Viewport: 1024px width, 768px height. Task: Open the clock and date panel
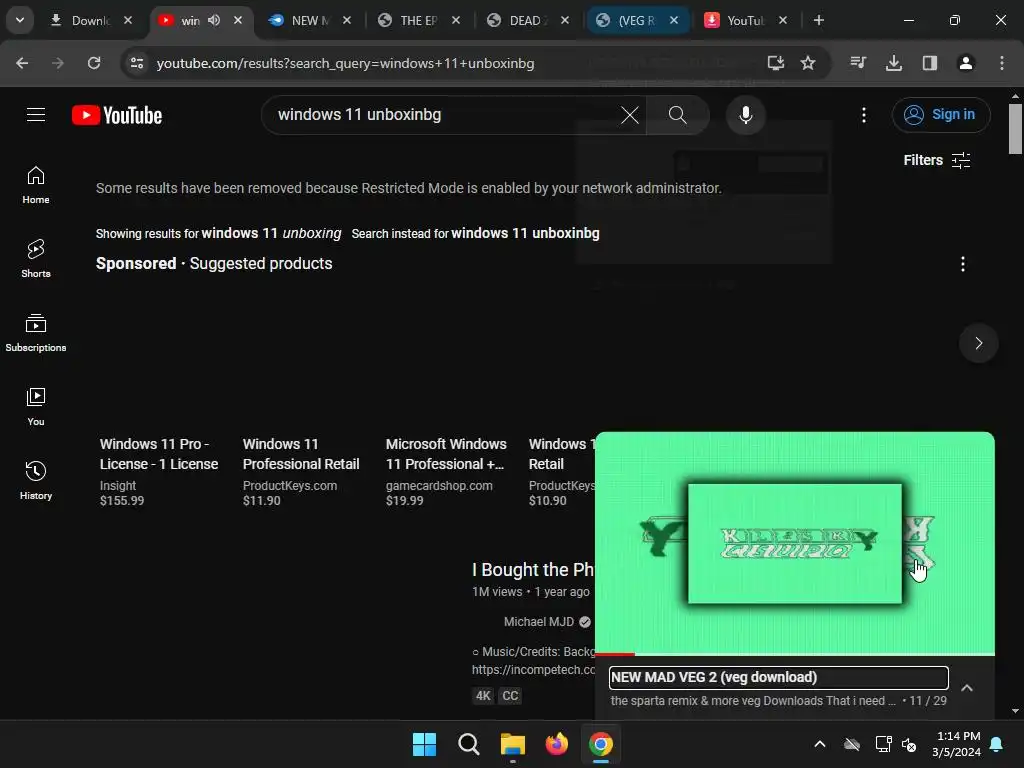956,744
